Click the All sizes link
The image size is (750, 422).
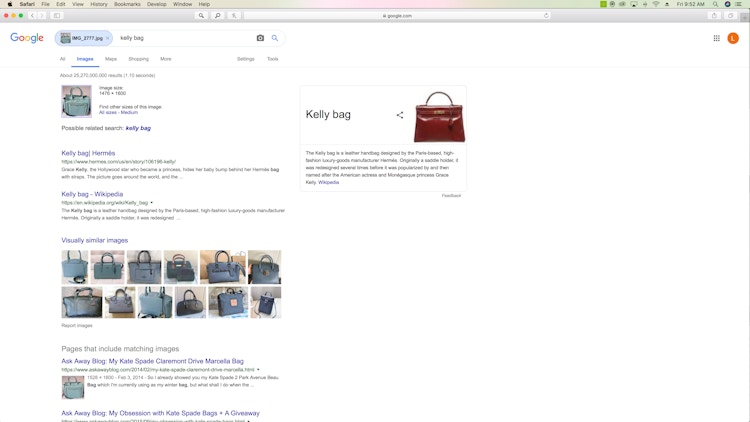pos(108,112)
